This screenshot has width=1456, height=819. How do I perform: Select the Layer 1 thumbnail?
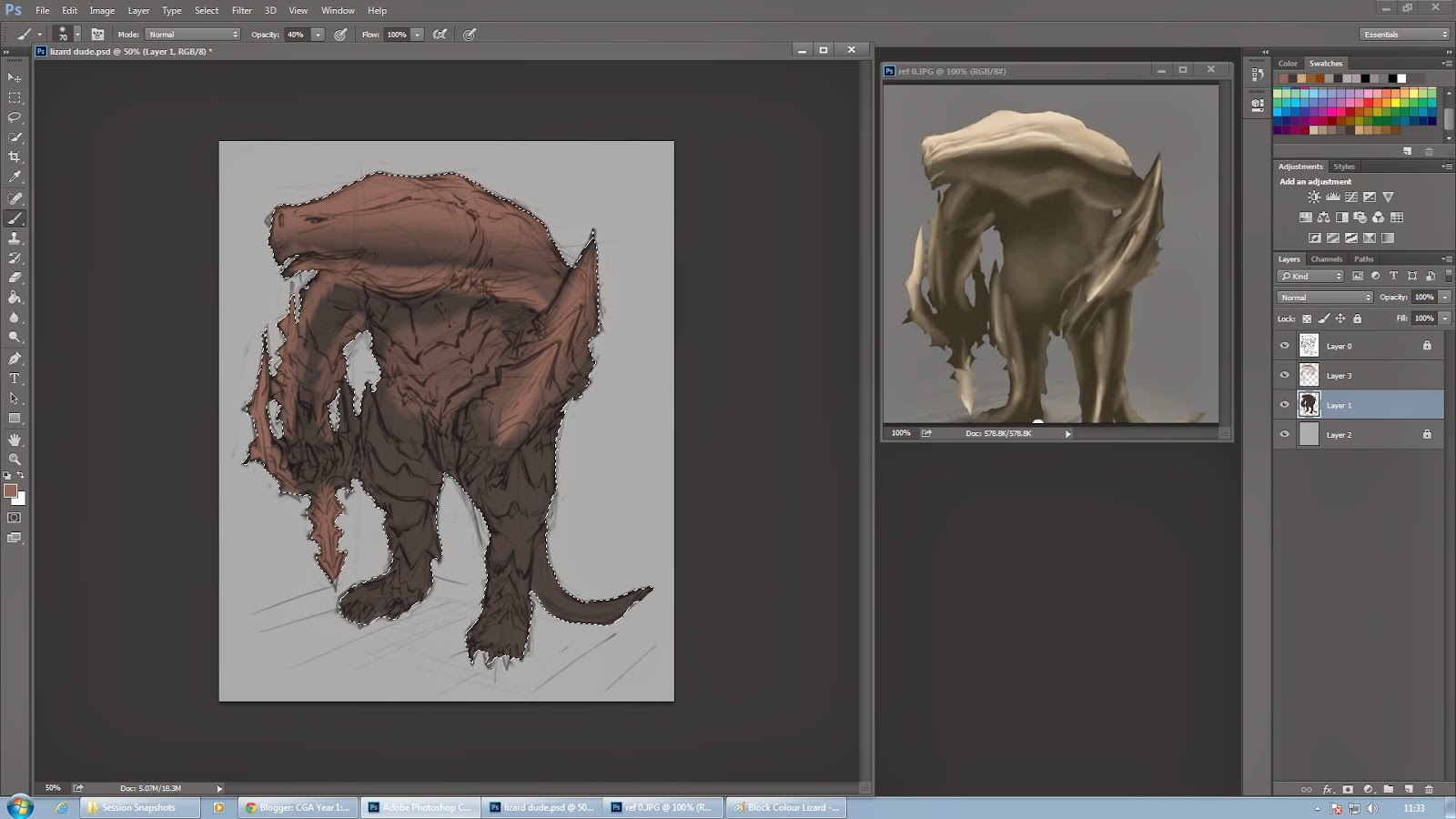(1308, 405)
